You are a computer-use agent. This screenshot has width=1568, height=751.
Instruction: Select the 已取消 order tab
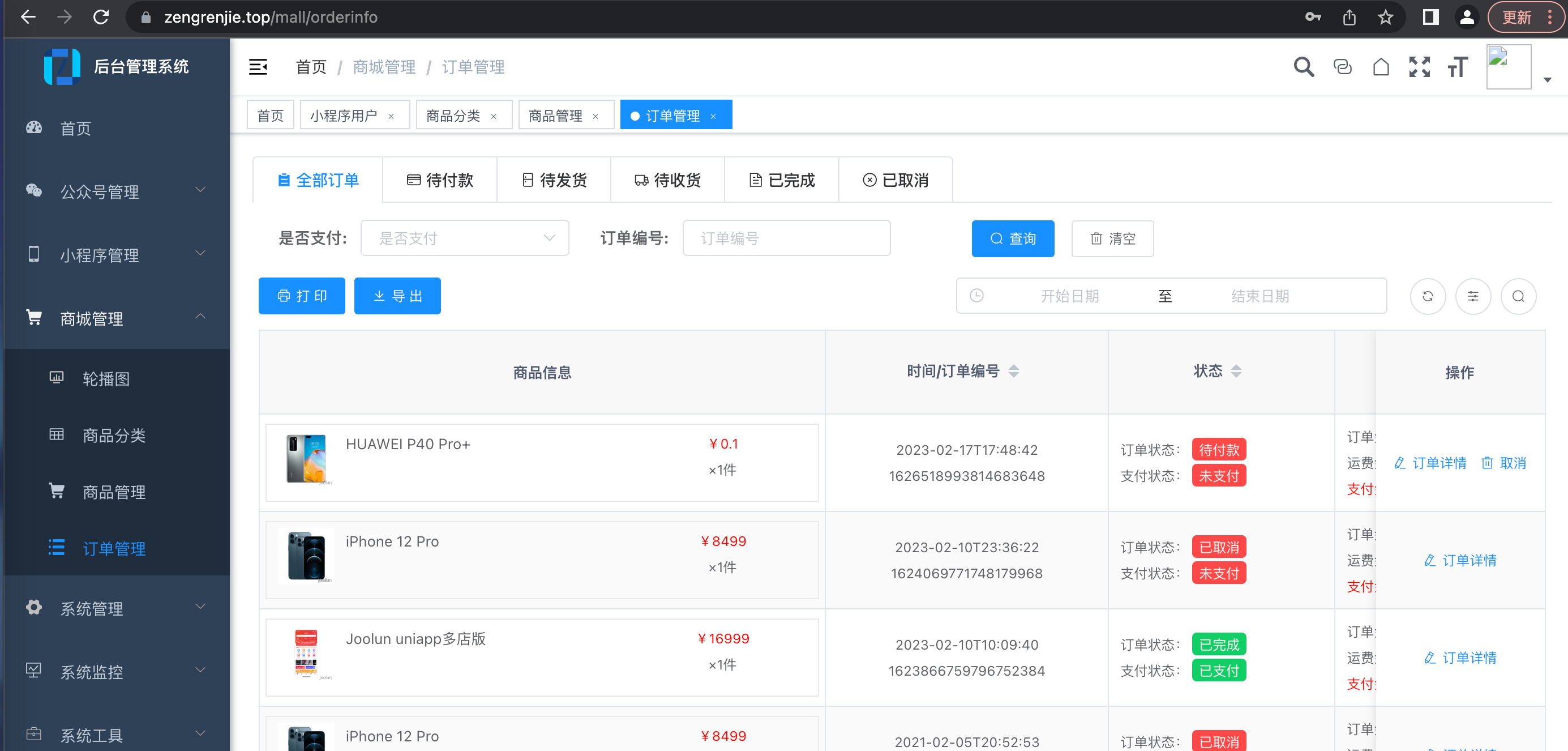coord(896,180)
